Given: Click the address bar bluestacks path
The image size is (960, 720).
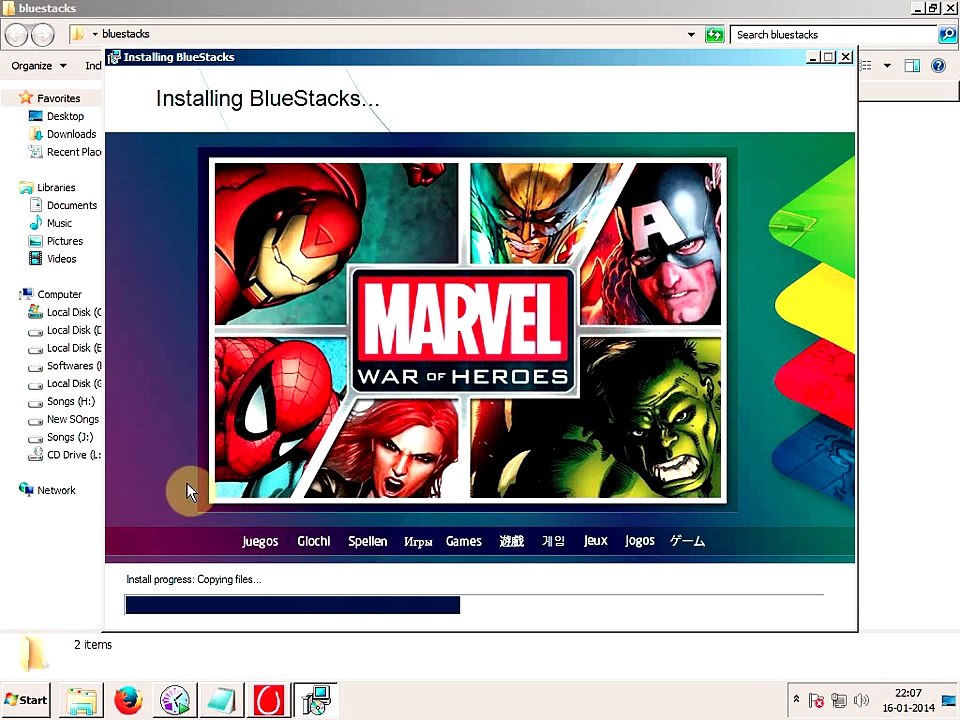Looking at the screenshot, I should pyautogui.click(x=126, y=34).
